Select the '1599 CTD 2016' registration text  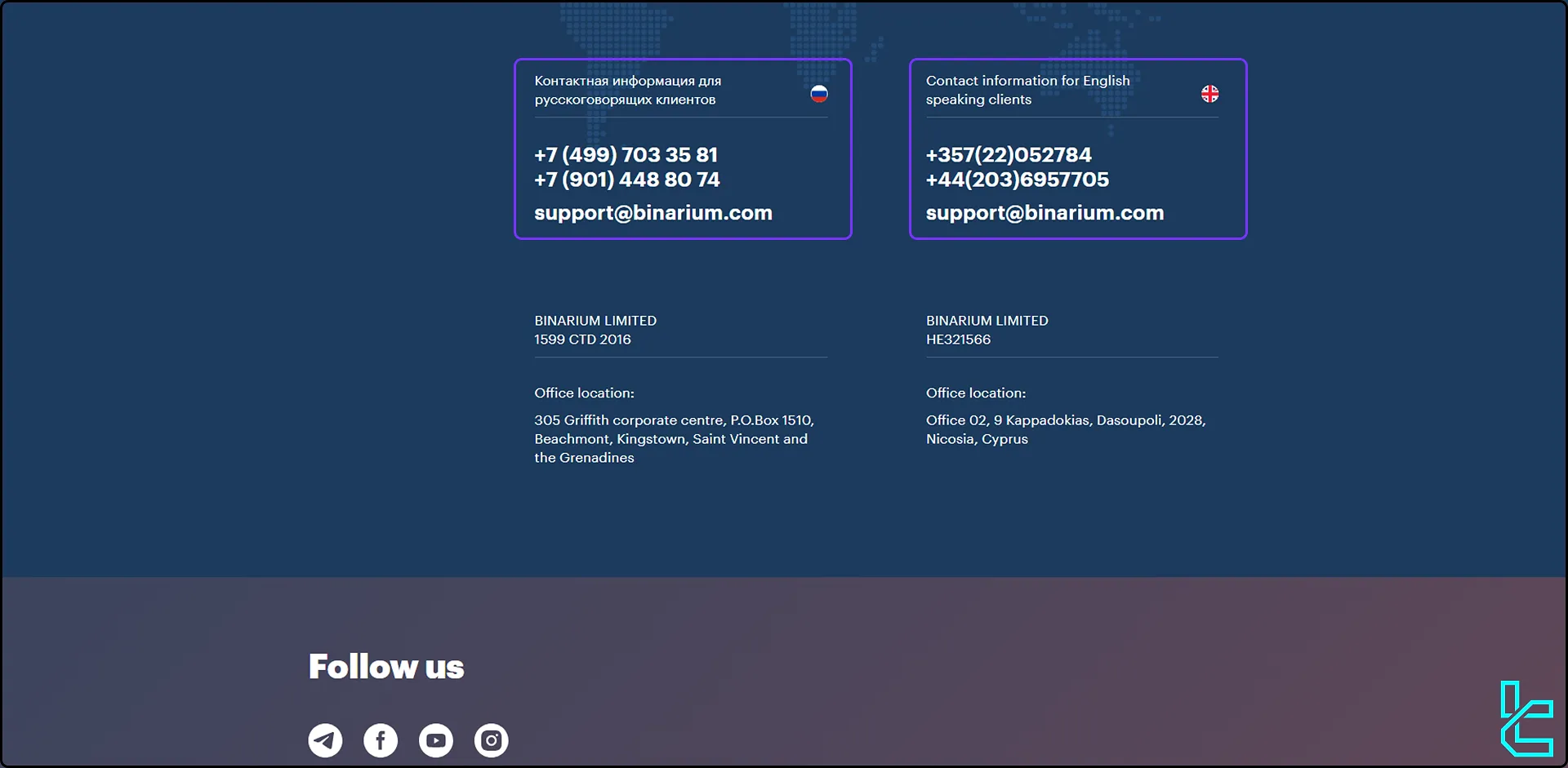point(583,340)
